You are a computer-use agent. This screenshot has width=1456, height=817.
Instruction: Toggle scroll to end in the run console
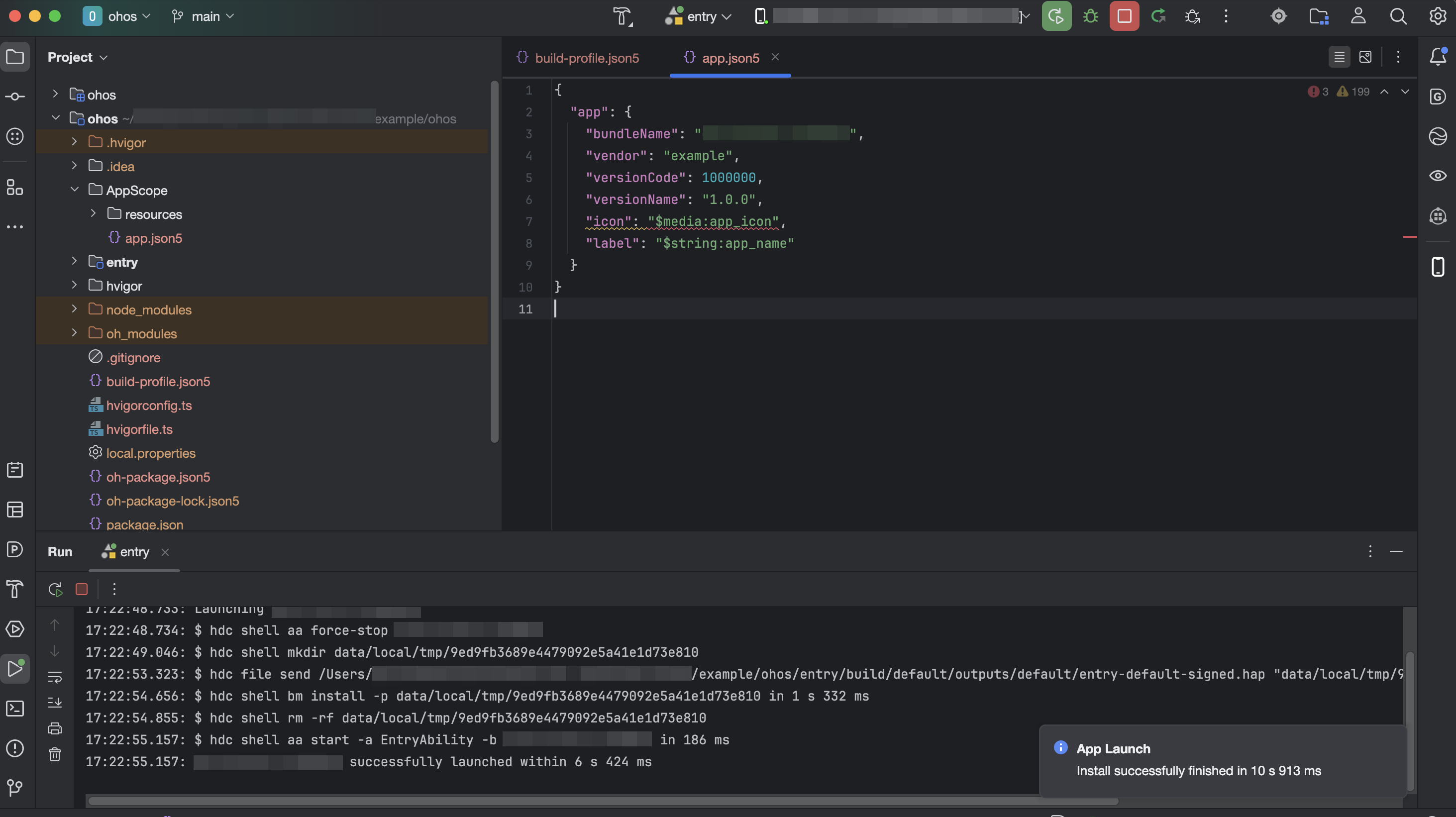(55, 702)
